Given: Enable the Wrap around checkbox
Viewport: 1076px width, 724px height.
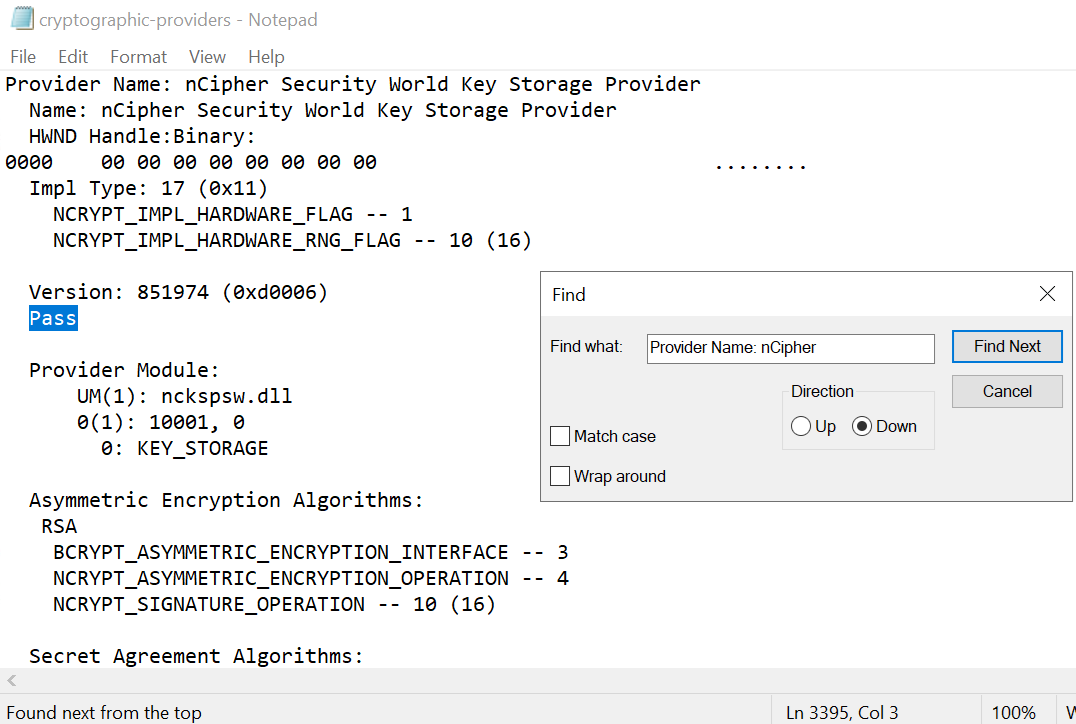Looking at the screenshot, I should coord(560,476).
